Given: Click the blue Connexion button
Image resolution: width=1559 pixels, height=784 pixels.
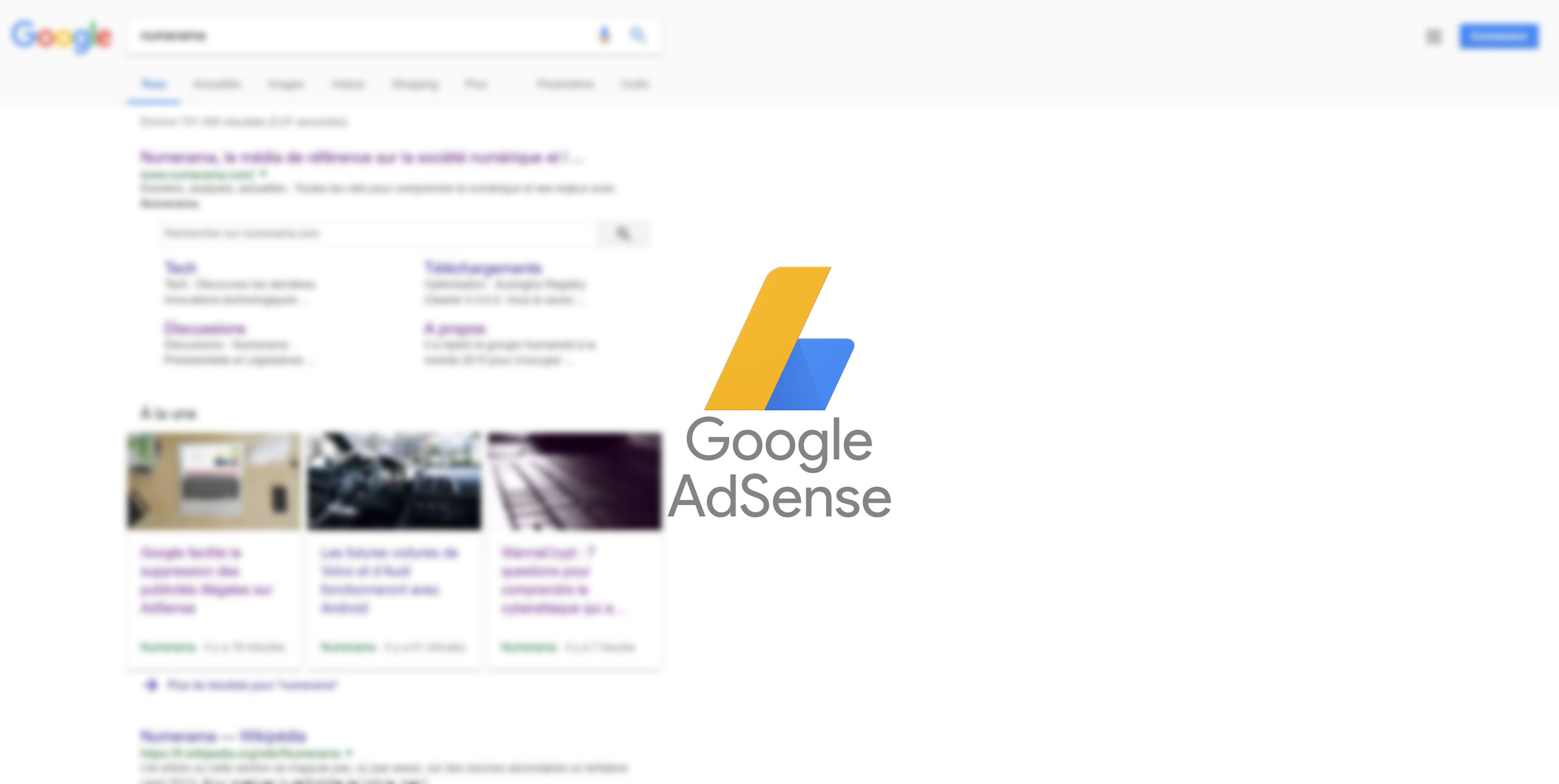Looking at the screenshot, I should 1499,36.
